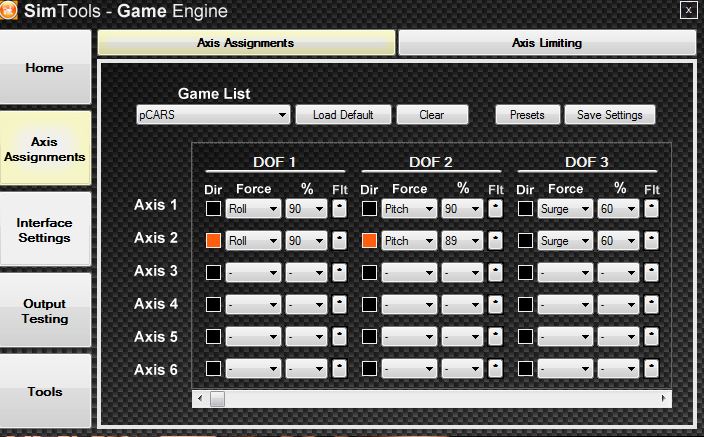
Task: Open Axis 3 DOF 1 filter button
Action: coord(339,273)
